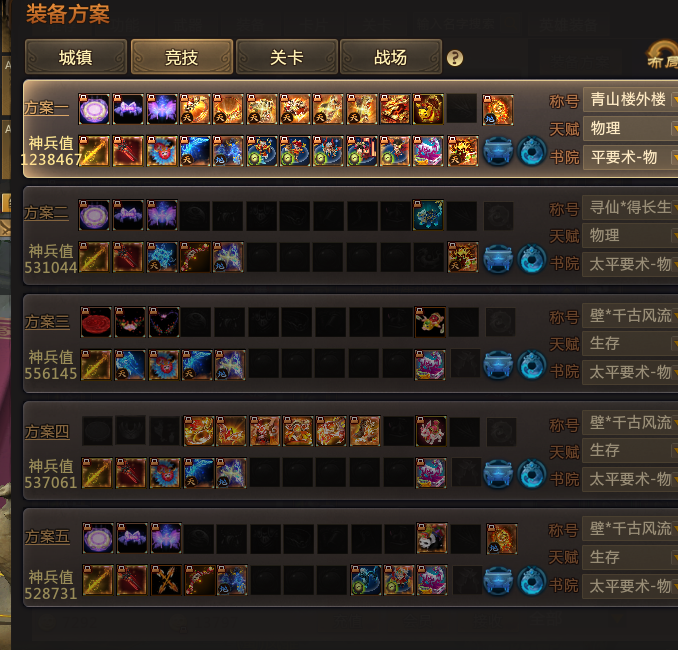This screenshot has width=678, height=650.
Task: Open the 称号 dropdown showing 青山楼外楼
Action: (x=630, y=99)
